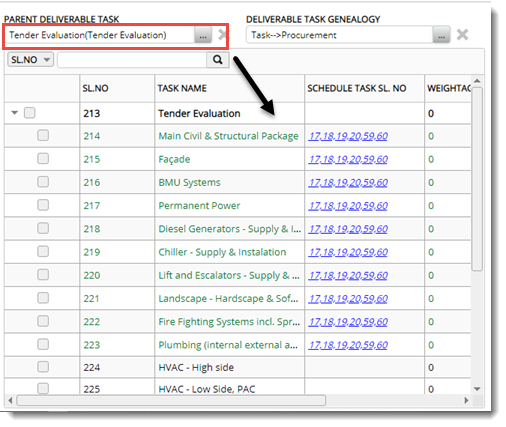Open schedule task link for Permanent Power
The width and height of the screenshot is (506, 427).
coord(348,206)
